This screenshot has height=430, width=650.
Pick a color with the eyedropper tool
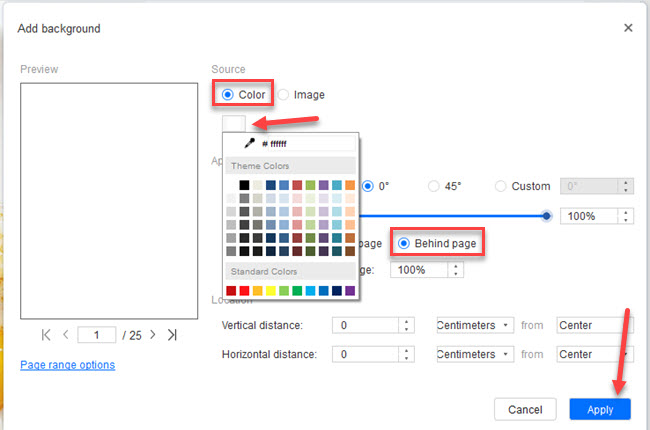[249, 143]
